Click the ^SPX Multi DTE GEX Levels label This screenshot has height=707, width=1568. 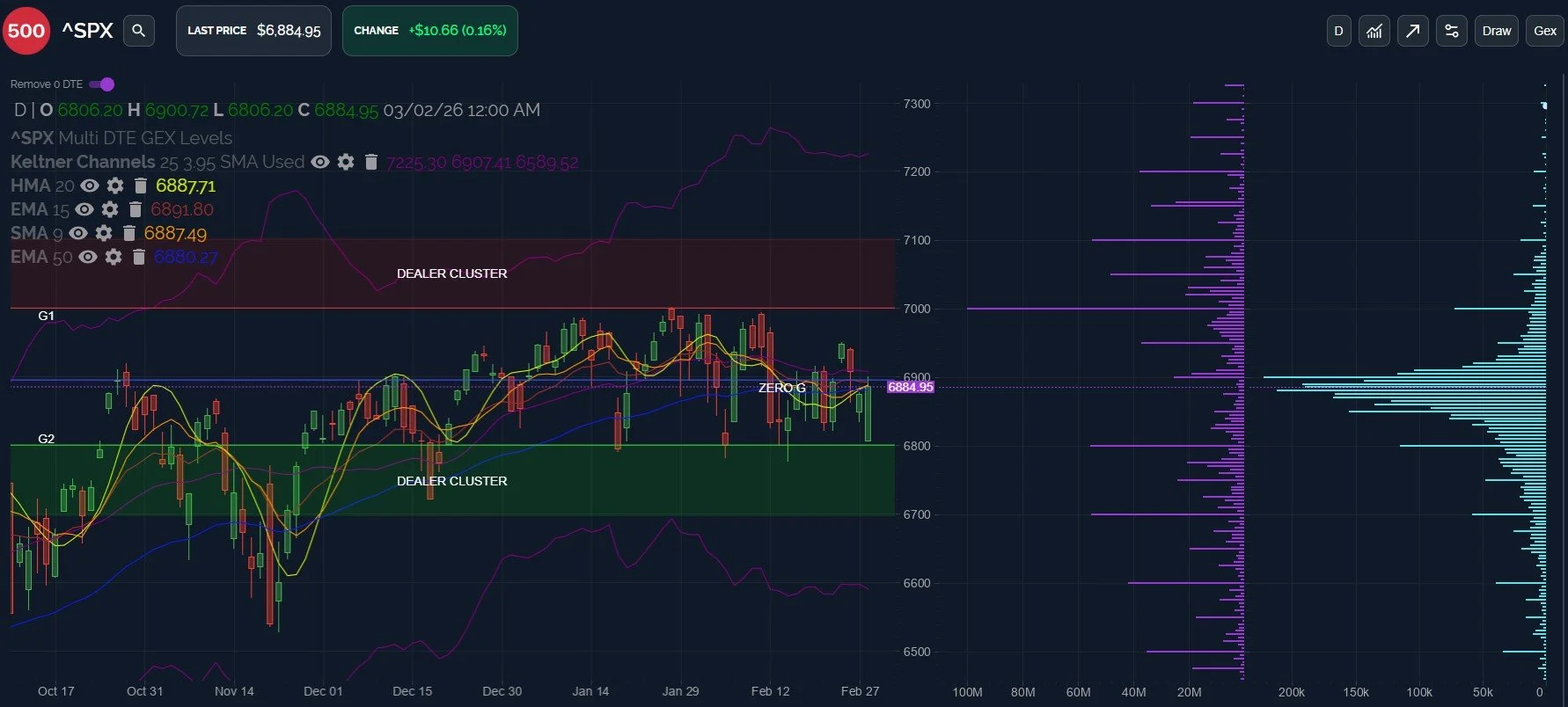pos(121,138)
